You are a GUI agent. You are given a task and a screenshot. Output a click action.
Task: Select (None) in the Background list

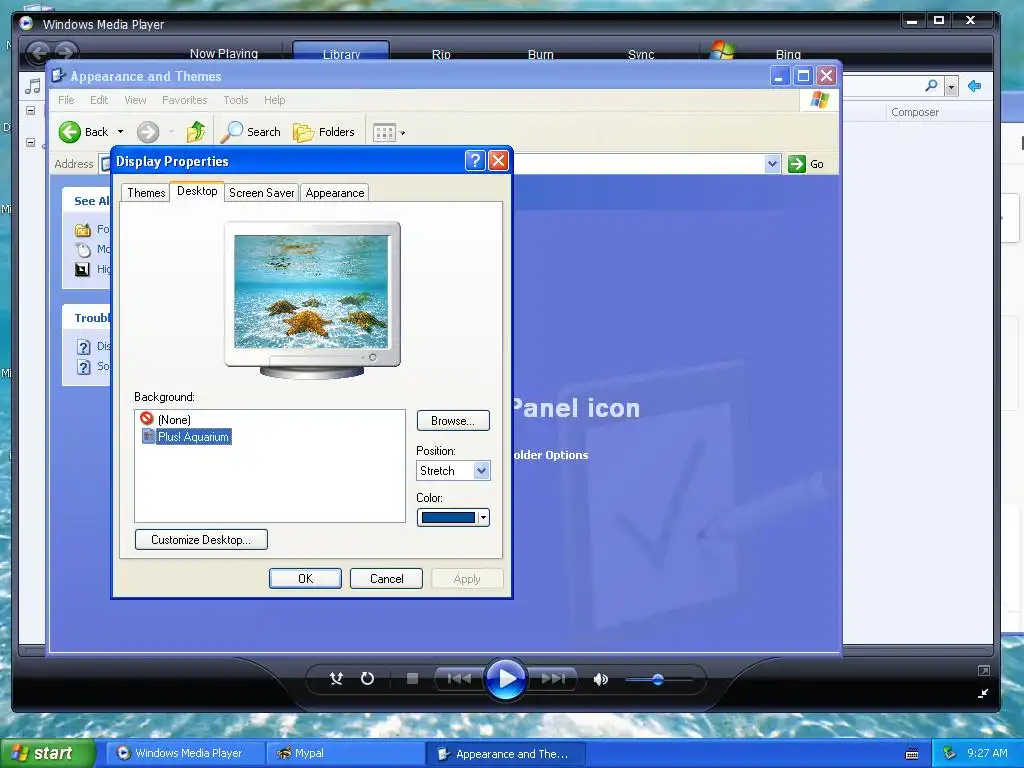pos(174,419)
